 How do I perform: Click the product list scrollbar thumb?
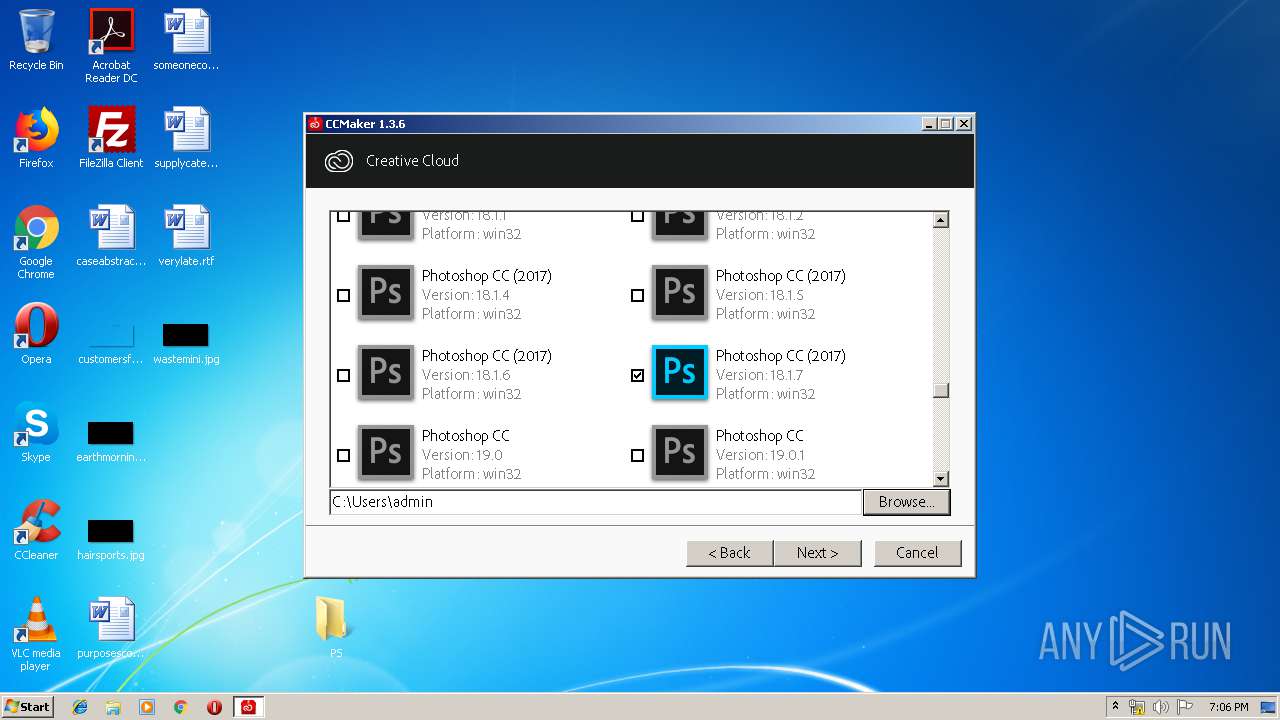pyautogui.click(x=940, y=390)
